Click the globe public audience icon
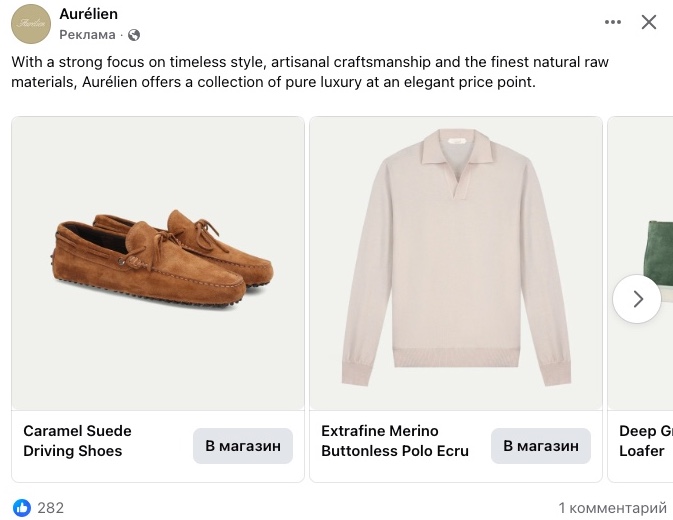 click(135, 35)
